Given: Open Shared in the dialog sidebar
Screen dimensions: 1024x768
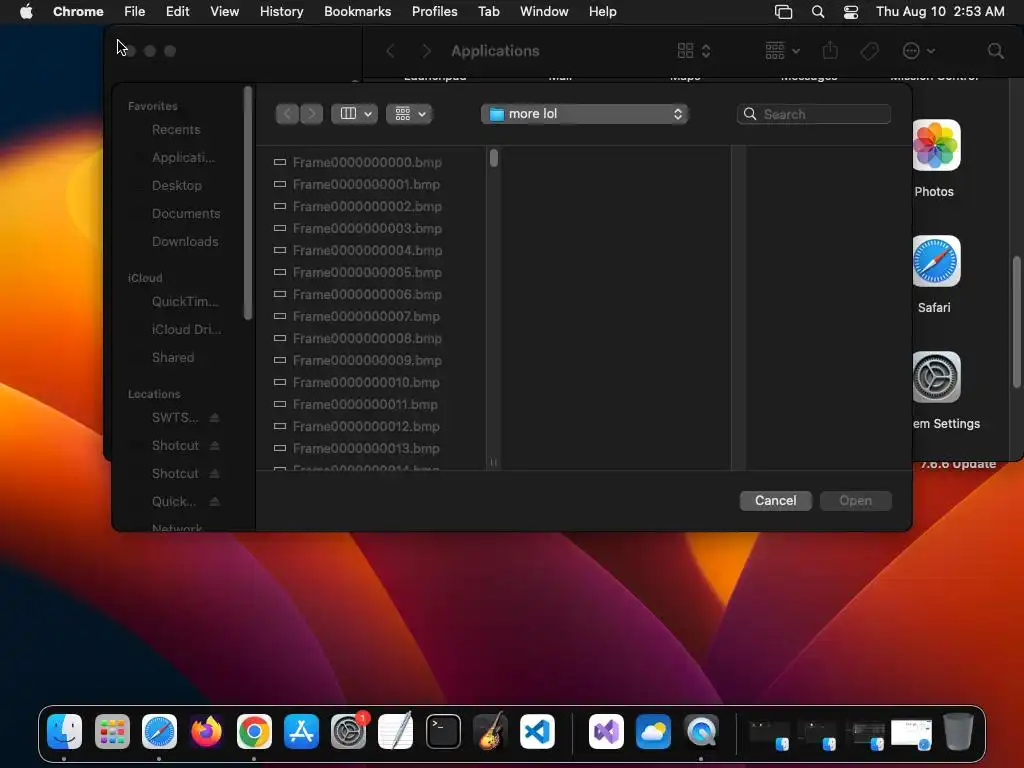Looking at the screenshot, I should (173, 358).
